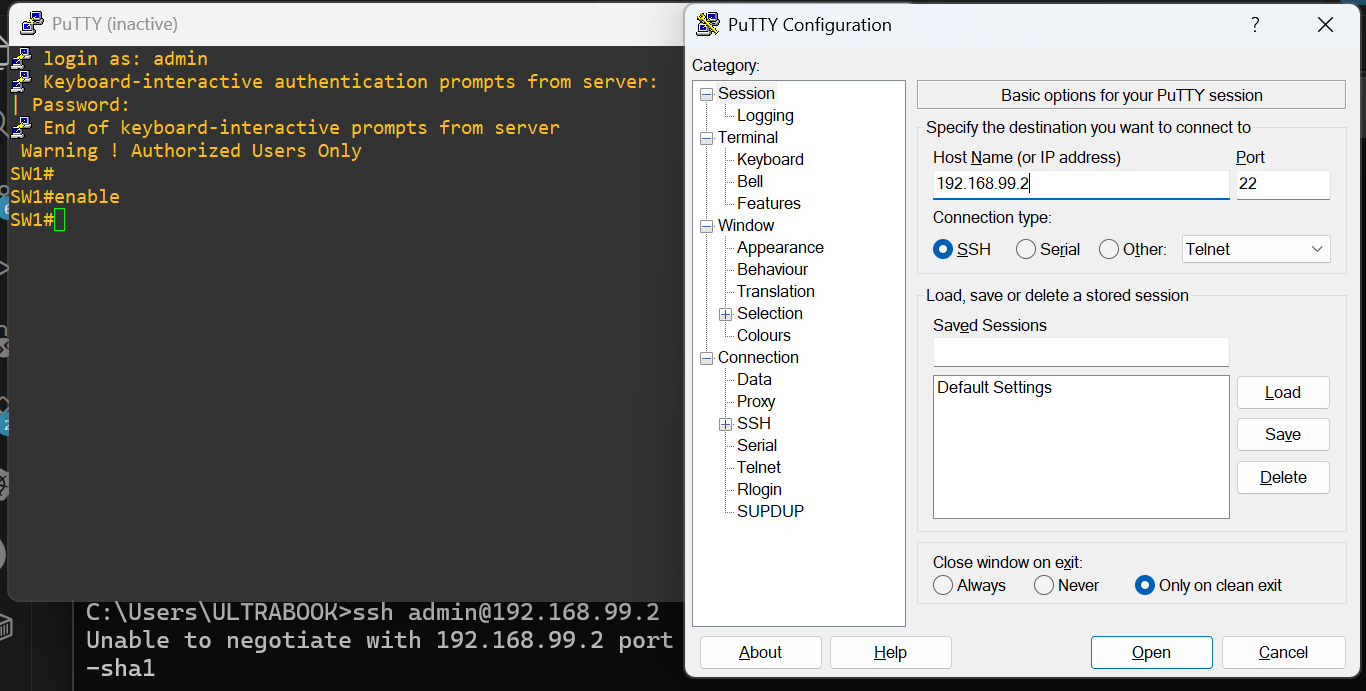Image resolution: width=1366 pixels, height=691 pixels.
Task: Open the SUPDUP settings category
Action: [770, 512]
